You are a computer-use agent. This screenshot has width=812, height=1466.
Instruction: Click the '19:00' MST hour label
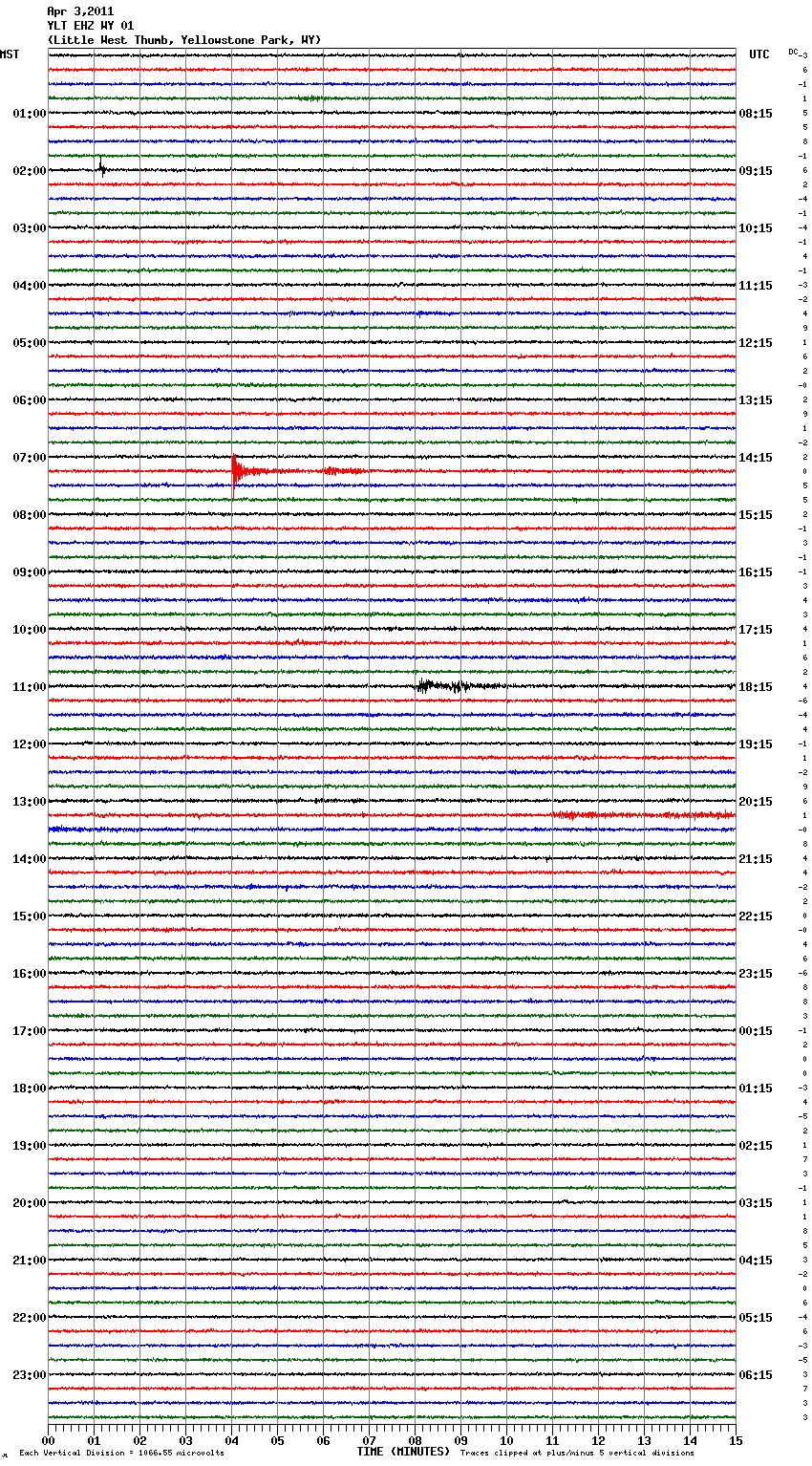(x=29, y=1146)
